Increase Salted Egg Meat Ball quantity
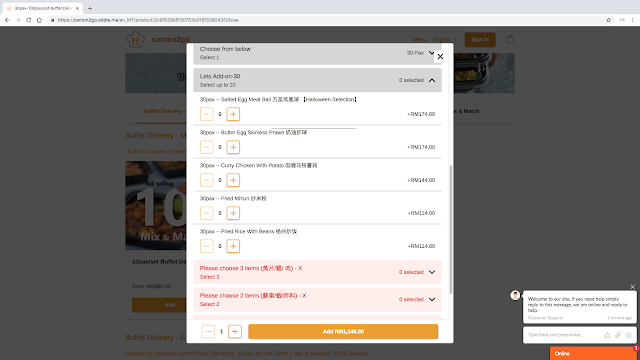The image size is (640, 360). [233, 114]
